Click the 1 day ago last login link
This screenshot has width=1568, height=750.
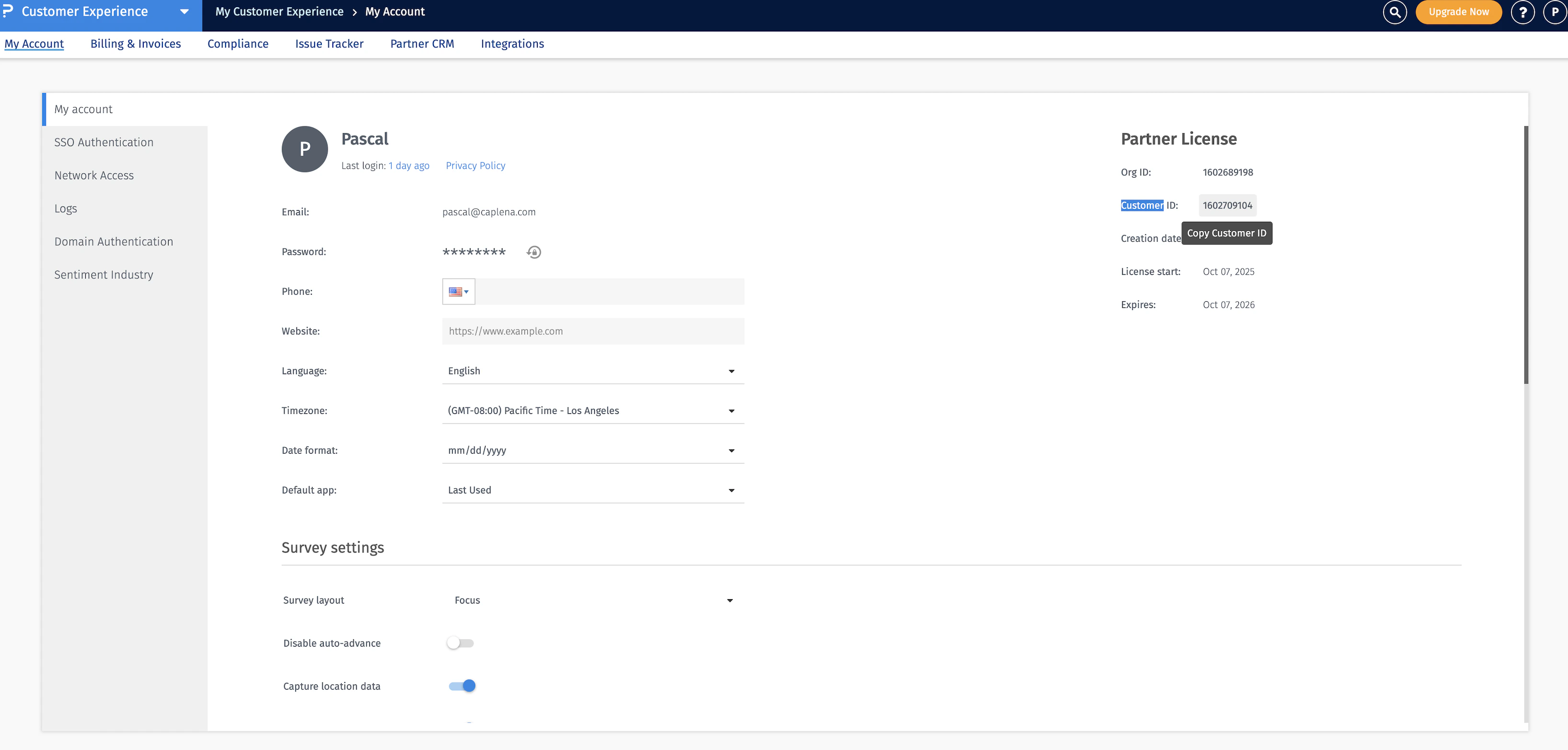click(x=409, y=166)
